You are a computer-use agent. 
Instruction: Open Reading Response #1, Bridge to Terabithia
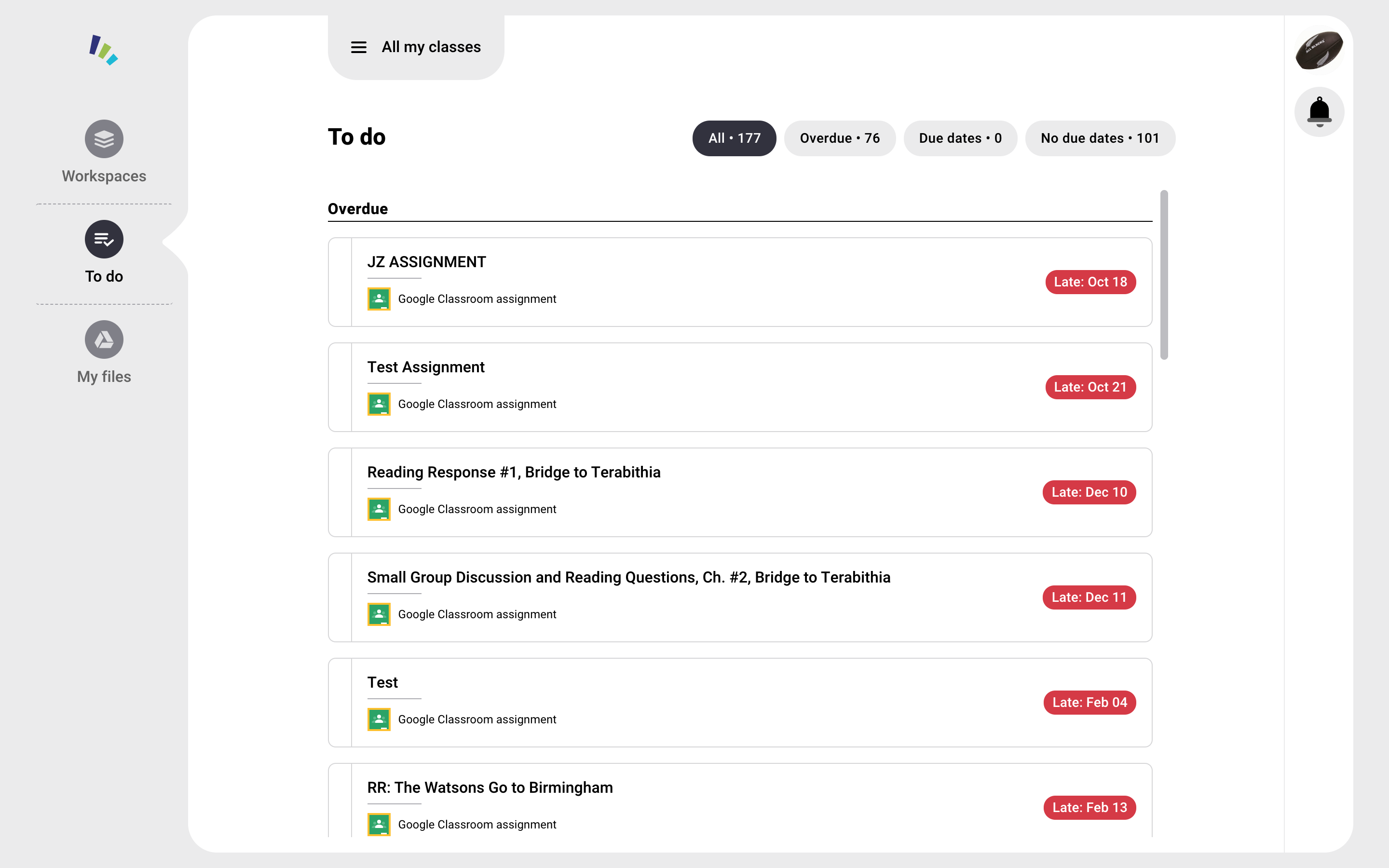pos(514,473)
